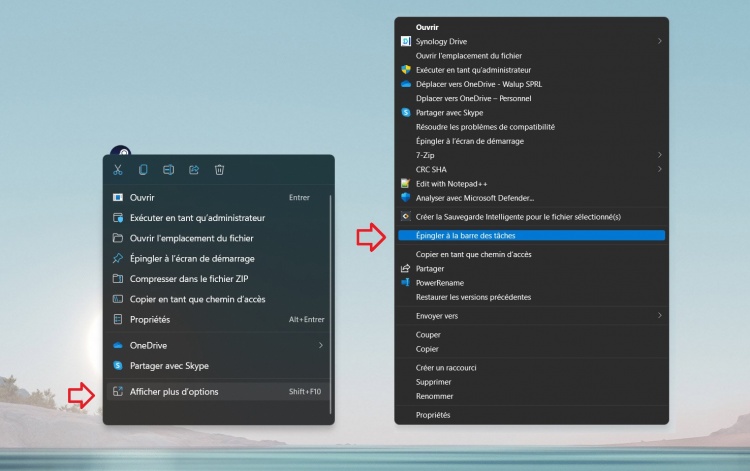Expand the Envoyer vers submenu arrow
The image size is (750, 471).
660,316
